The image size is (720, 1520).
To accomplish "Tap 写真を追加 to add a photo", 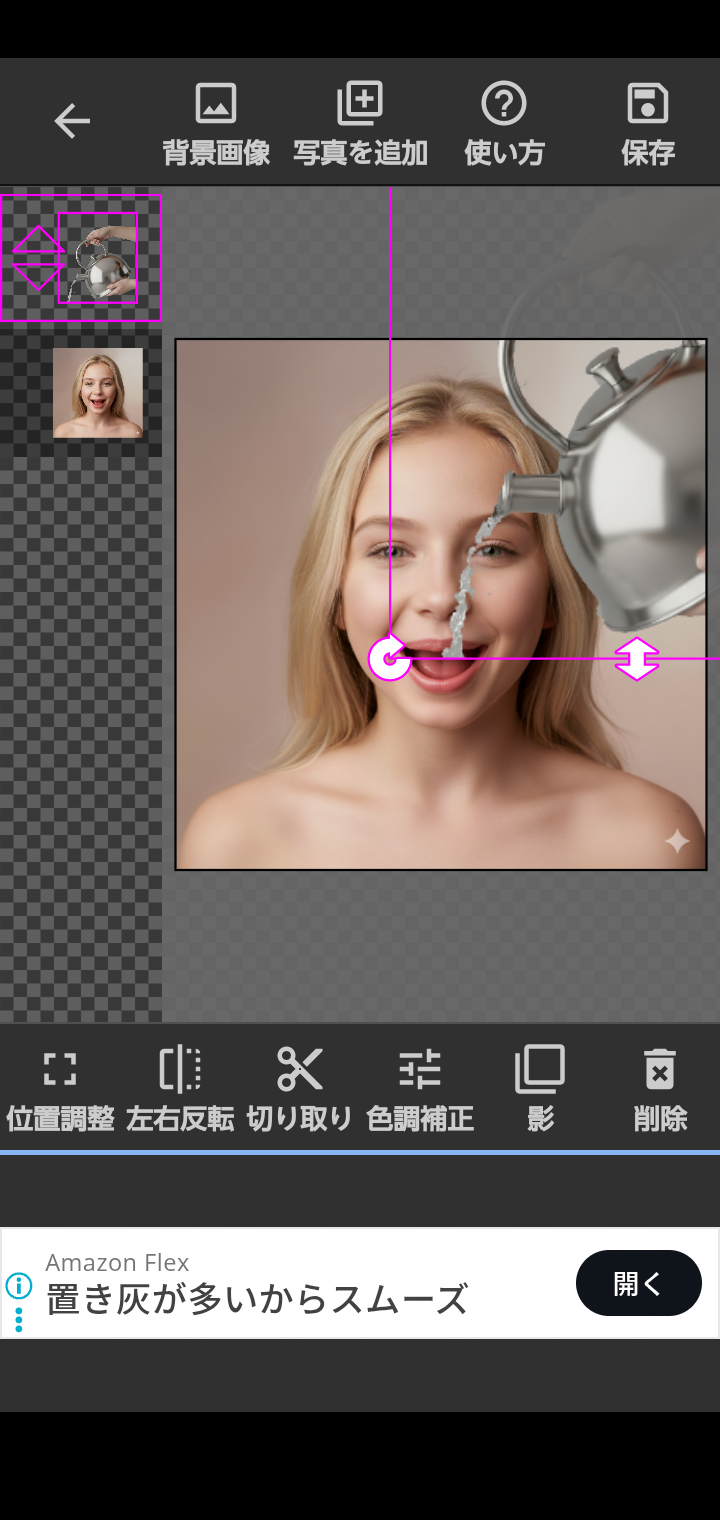I will [360, 124].
